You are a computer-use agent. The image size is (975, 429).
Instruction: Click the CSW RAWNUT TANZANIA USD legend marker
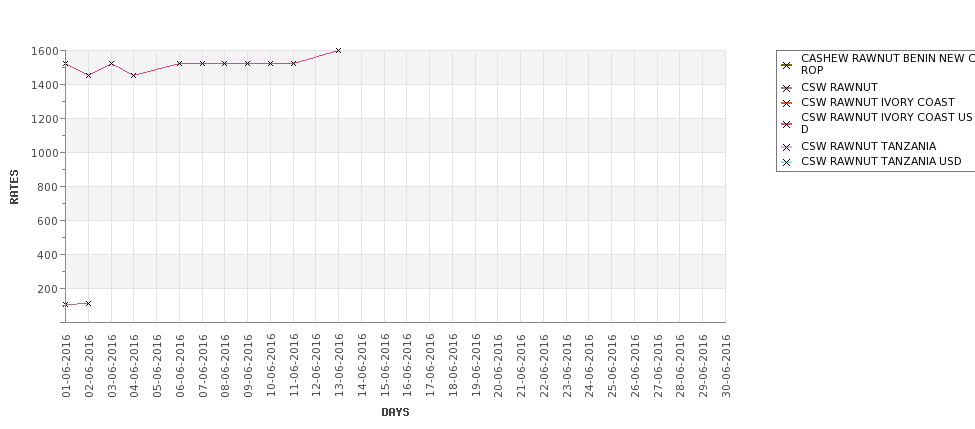point(787,162)
